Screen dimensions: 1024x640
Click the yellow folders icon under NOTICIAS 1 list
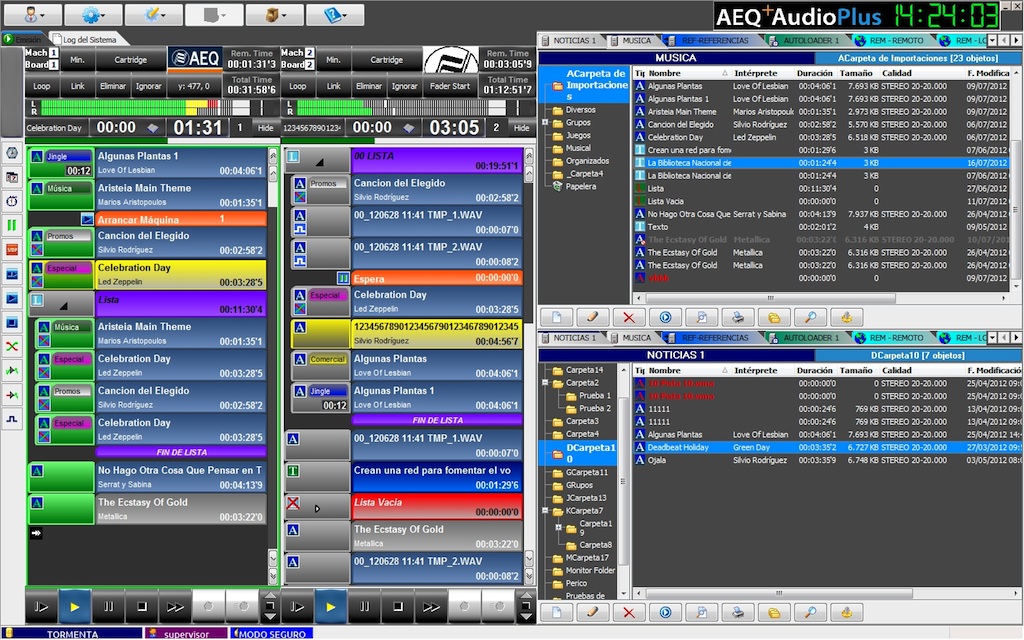coord(774,613)
